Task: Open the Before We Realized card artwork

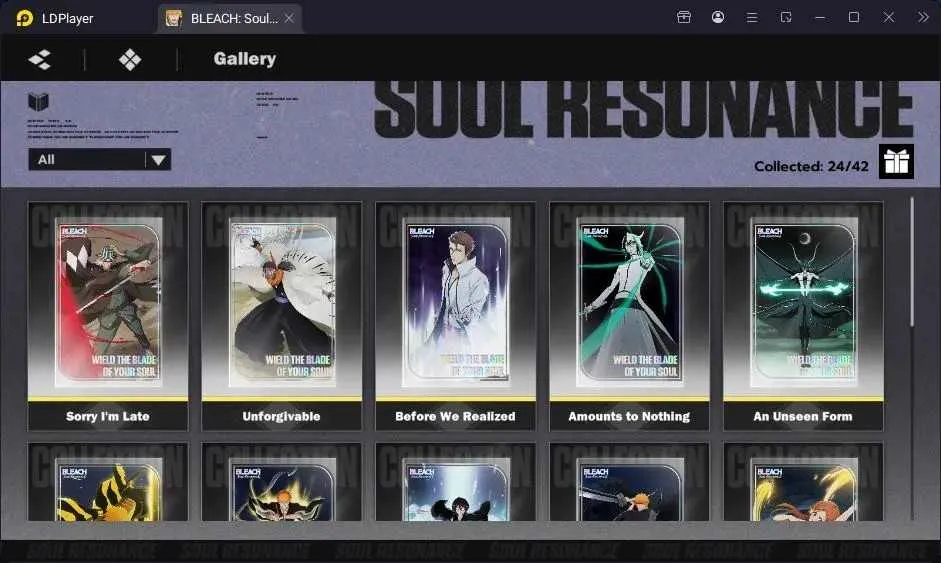Action: [455, 303]
